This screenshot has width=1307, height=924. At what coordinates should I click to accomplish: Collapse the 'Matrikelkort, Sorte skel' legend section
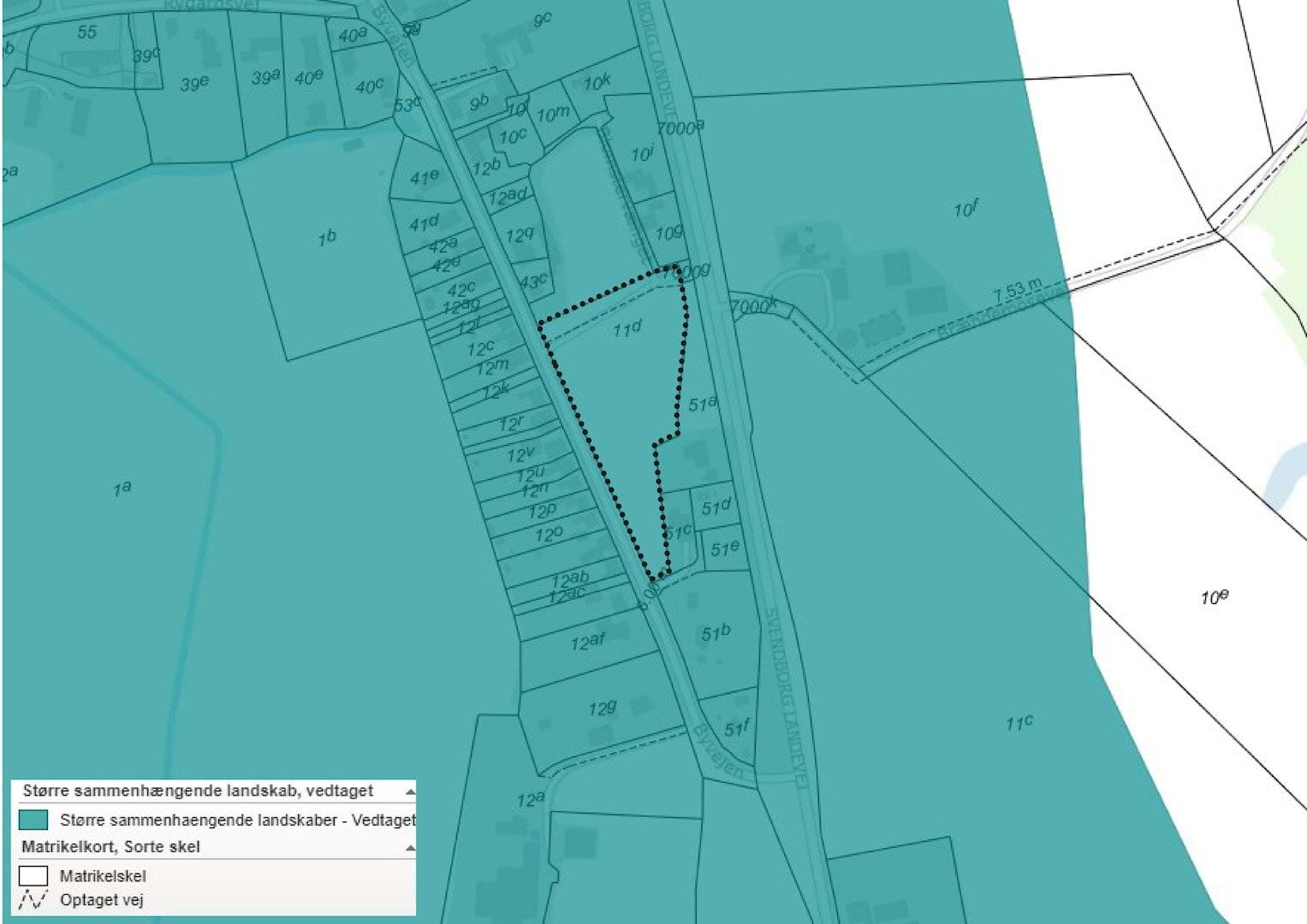409,848
